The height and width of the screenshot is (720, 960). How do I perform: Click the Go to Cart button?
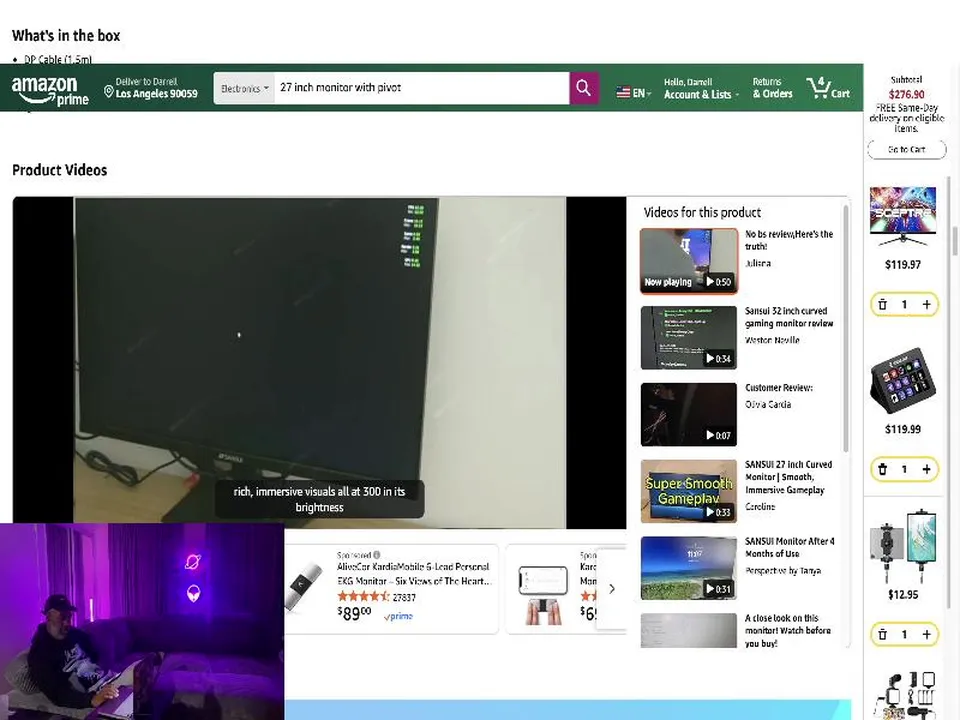click(x=906, y=149)
